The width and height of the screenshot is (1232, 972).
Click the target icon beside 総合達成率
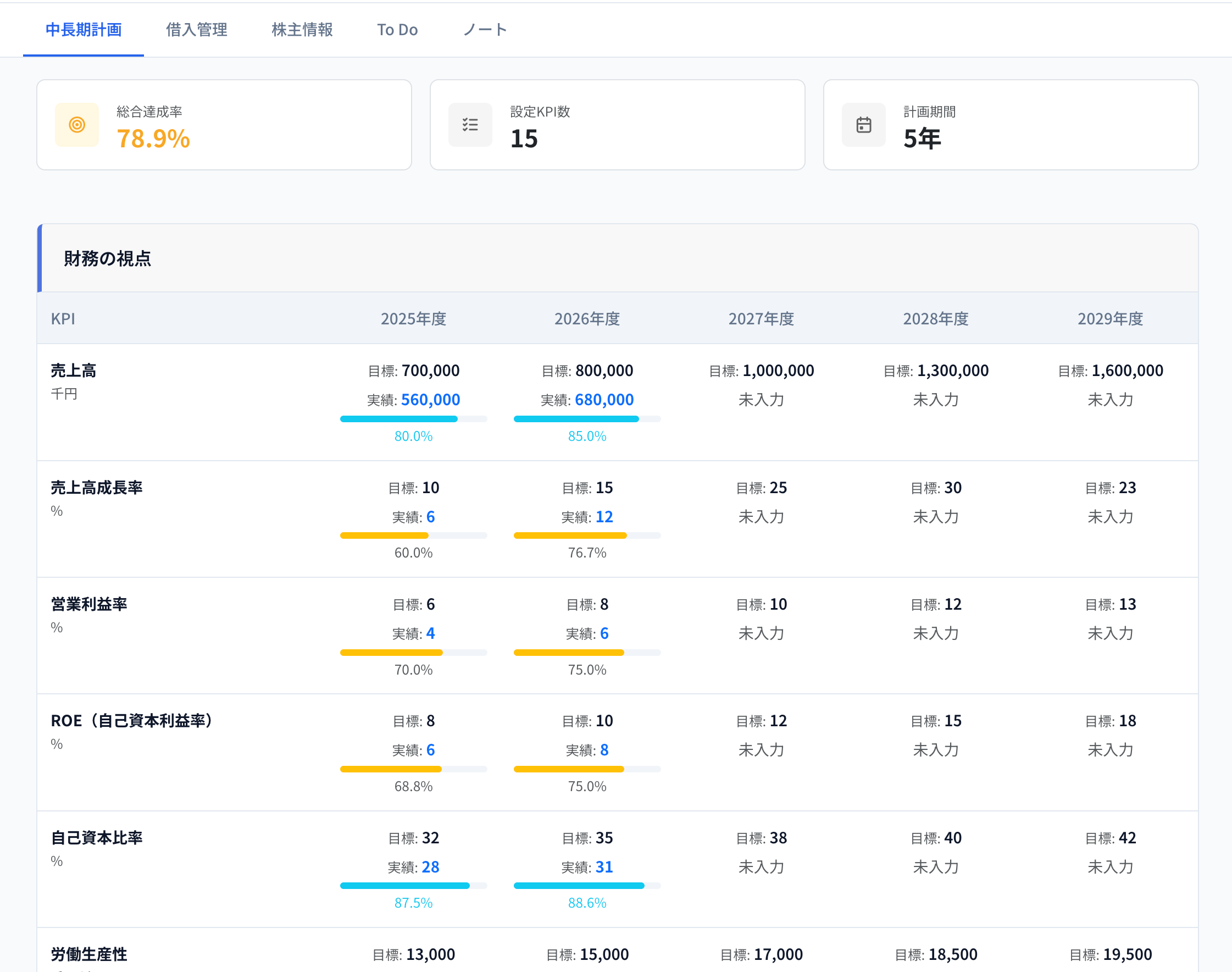click(x=77, y=125)
